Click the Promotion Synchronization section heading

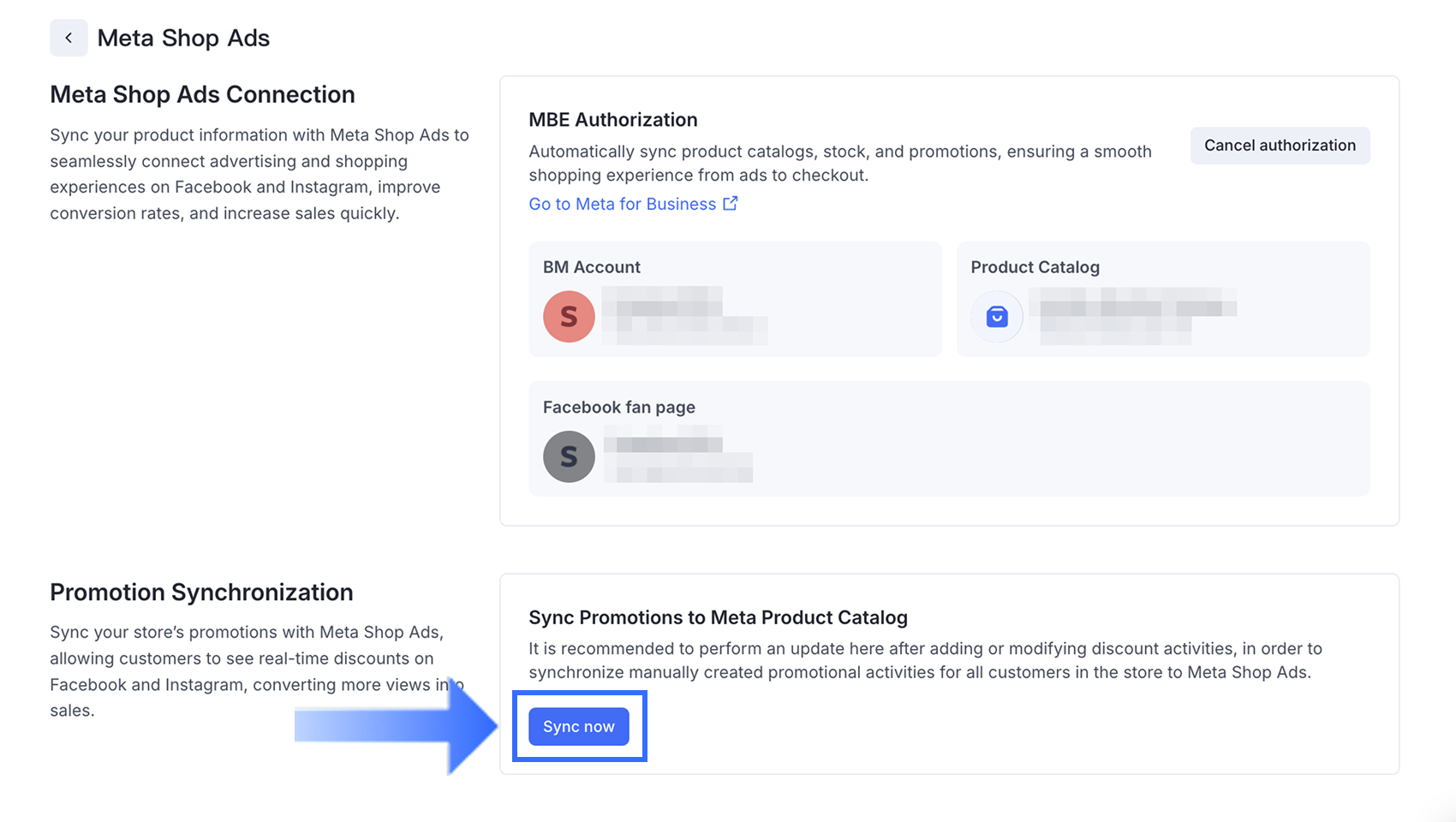(201, 593)
